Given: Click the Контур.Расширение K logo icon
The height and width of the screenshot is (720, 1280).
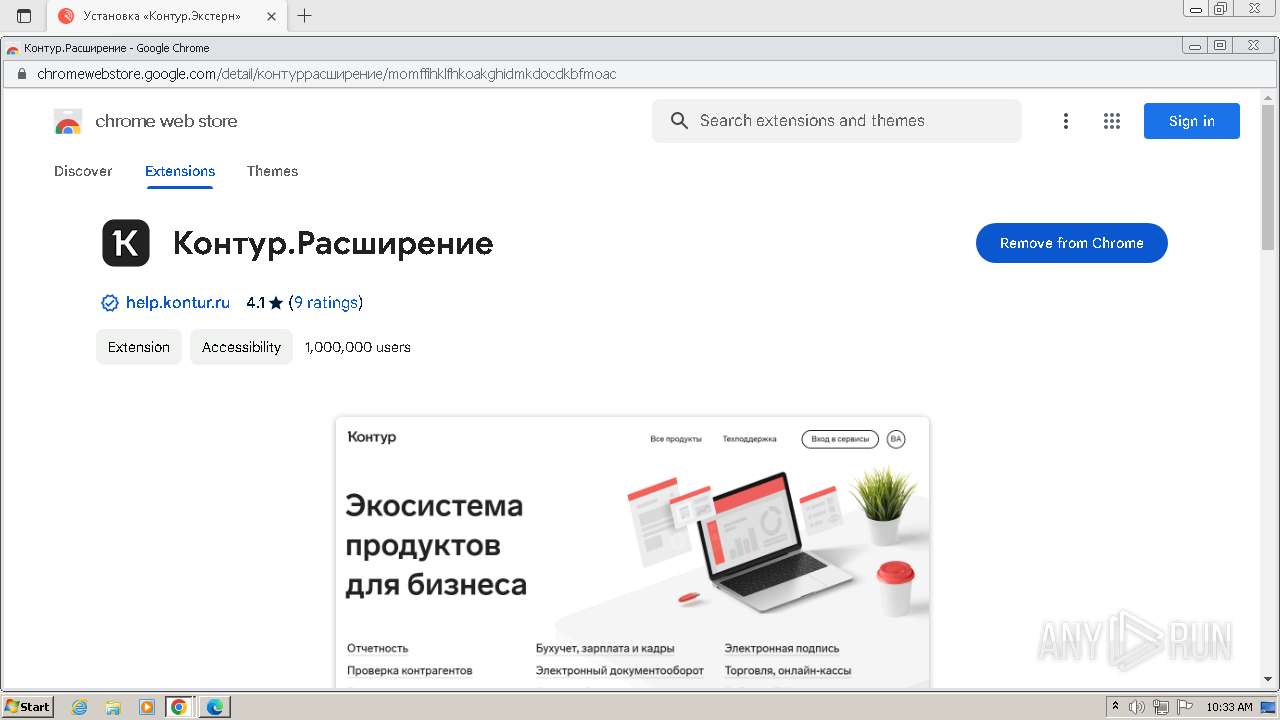Looking at the screenshot, I should pos(126,243).
